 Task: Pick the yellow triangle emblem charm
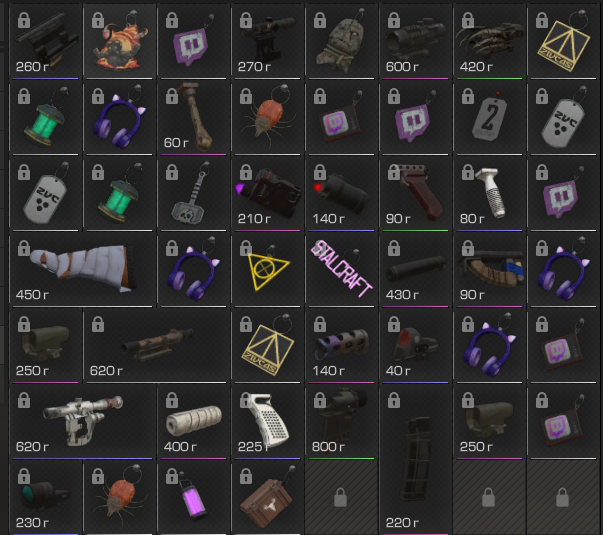click(x=267, y=269)
